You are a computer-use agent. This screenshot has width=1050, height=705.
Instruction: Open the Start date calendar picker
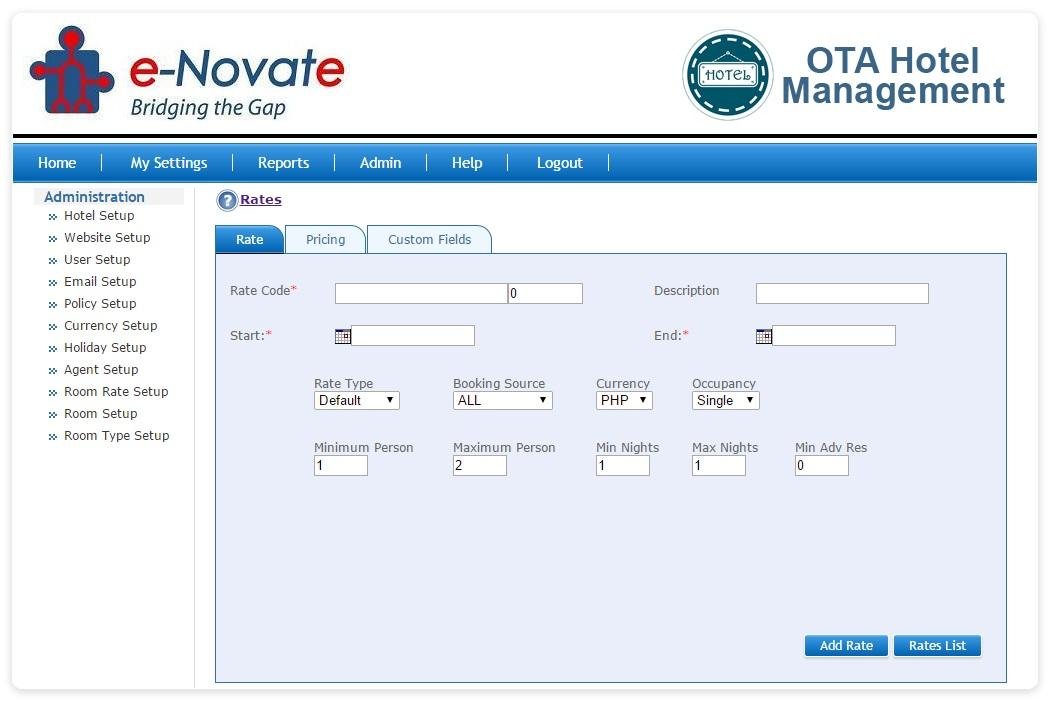coord(345,335)
